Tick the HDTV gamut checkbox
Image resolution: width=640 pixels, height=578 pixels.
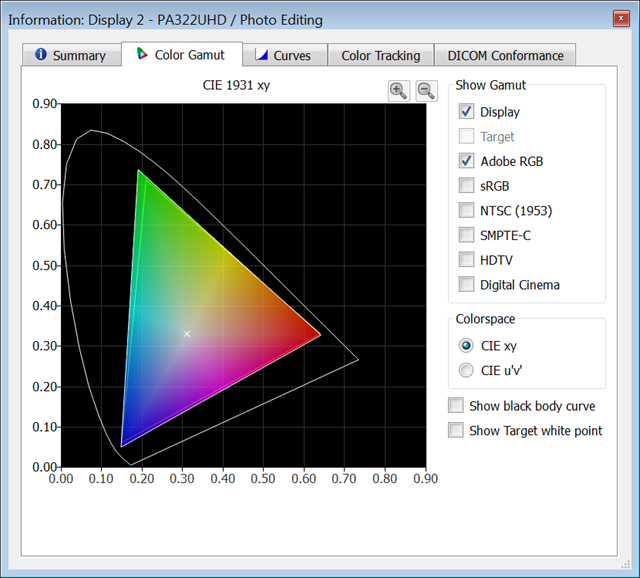tap(467, 259)
